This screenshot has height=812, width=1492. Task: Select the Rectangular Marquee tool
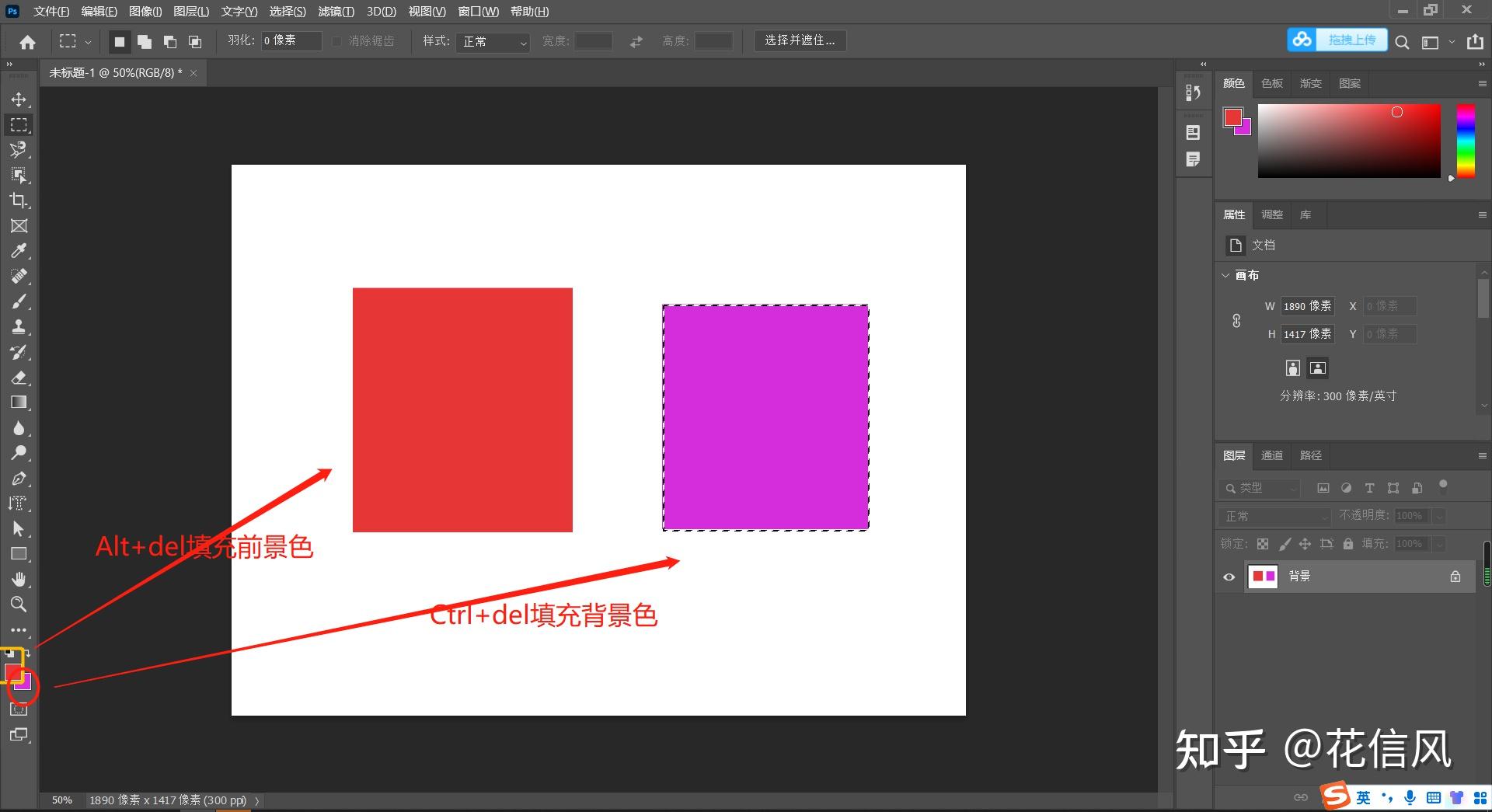(19, 125)
